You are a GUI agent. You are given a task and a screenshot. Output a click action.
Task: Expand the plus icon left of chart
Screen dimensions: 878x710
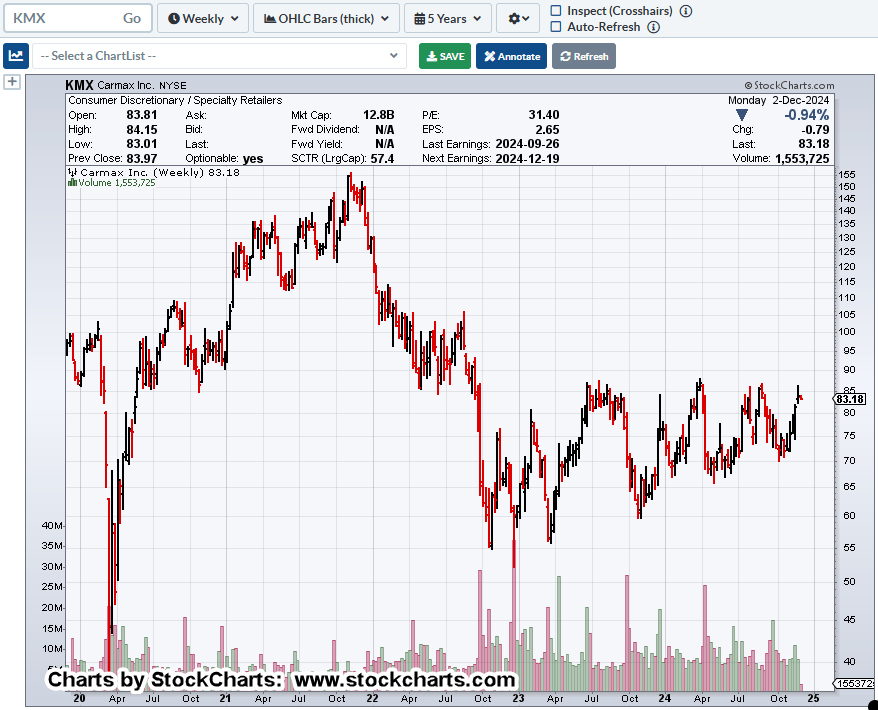click(12, 82)
